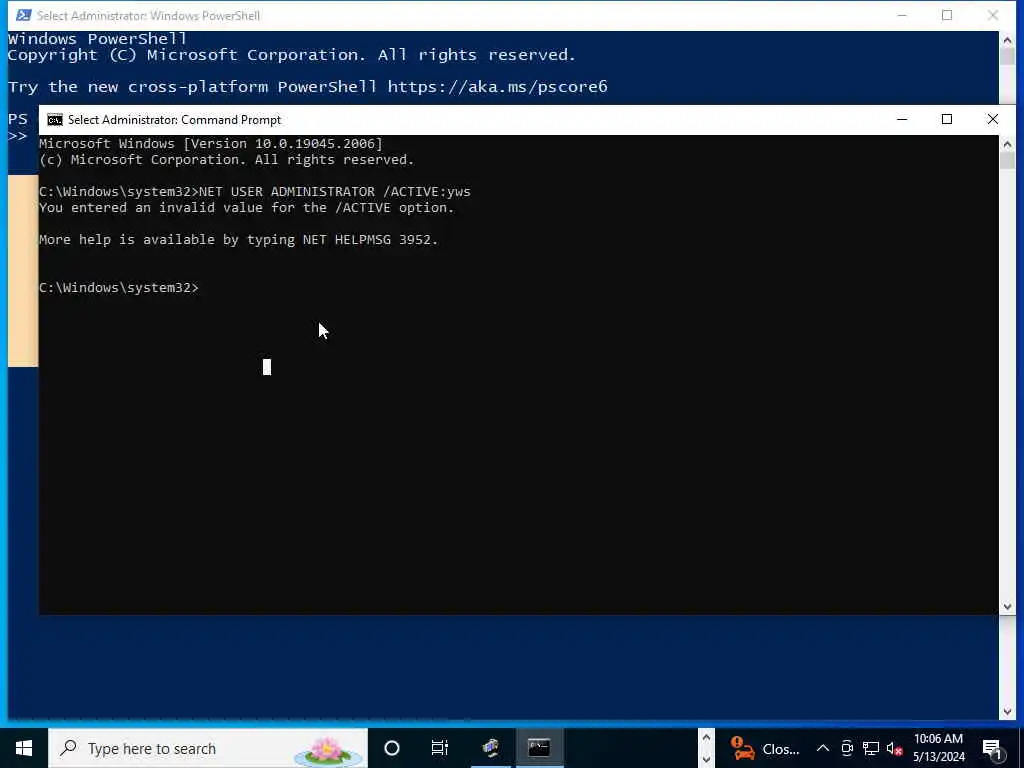
Task: Click '(c) Microsoft Corporation' line in Command Prompt
Action: point(227,159)
